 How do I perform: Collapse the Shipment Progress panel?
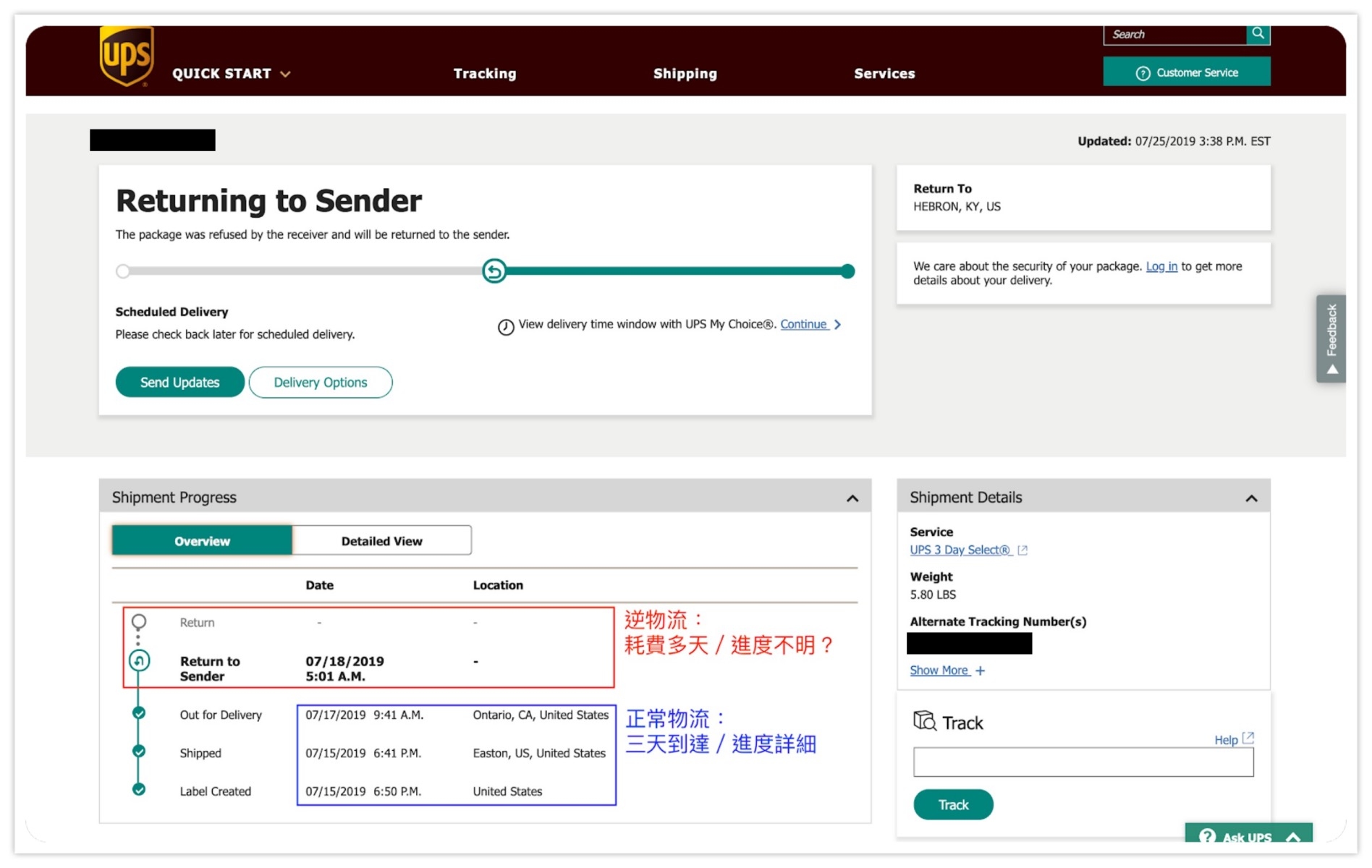(x=852, y=498)
